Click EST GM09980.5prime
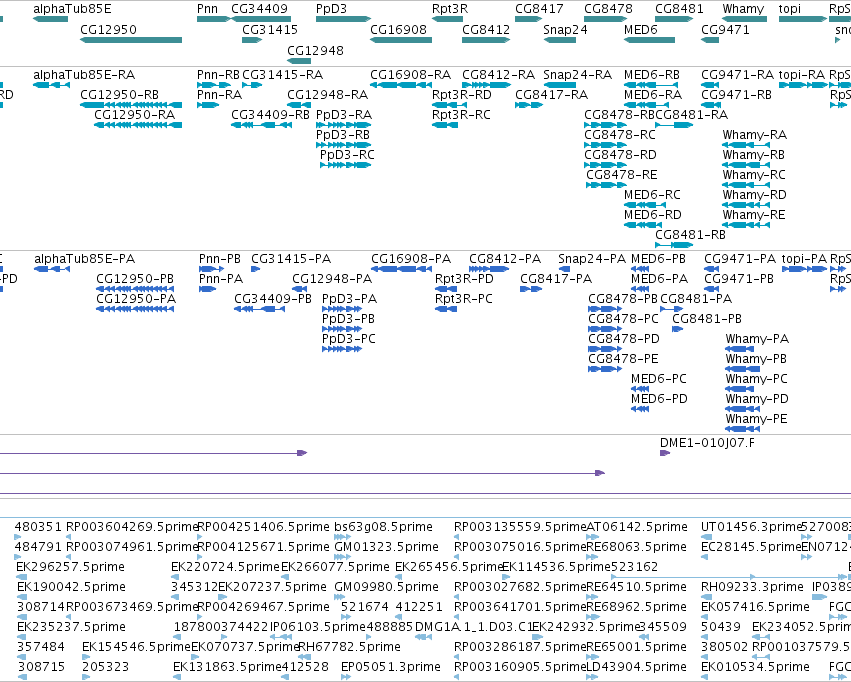Image resolution: width=851 pixels, height=682 pixels. coord(386,587)
